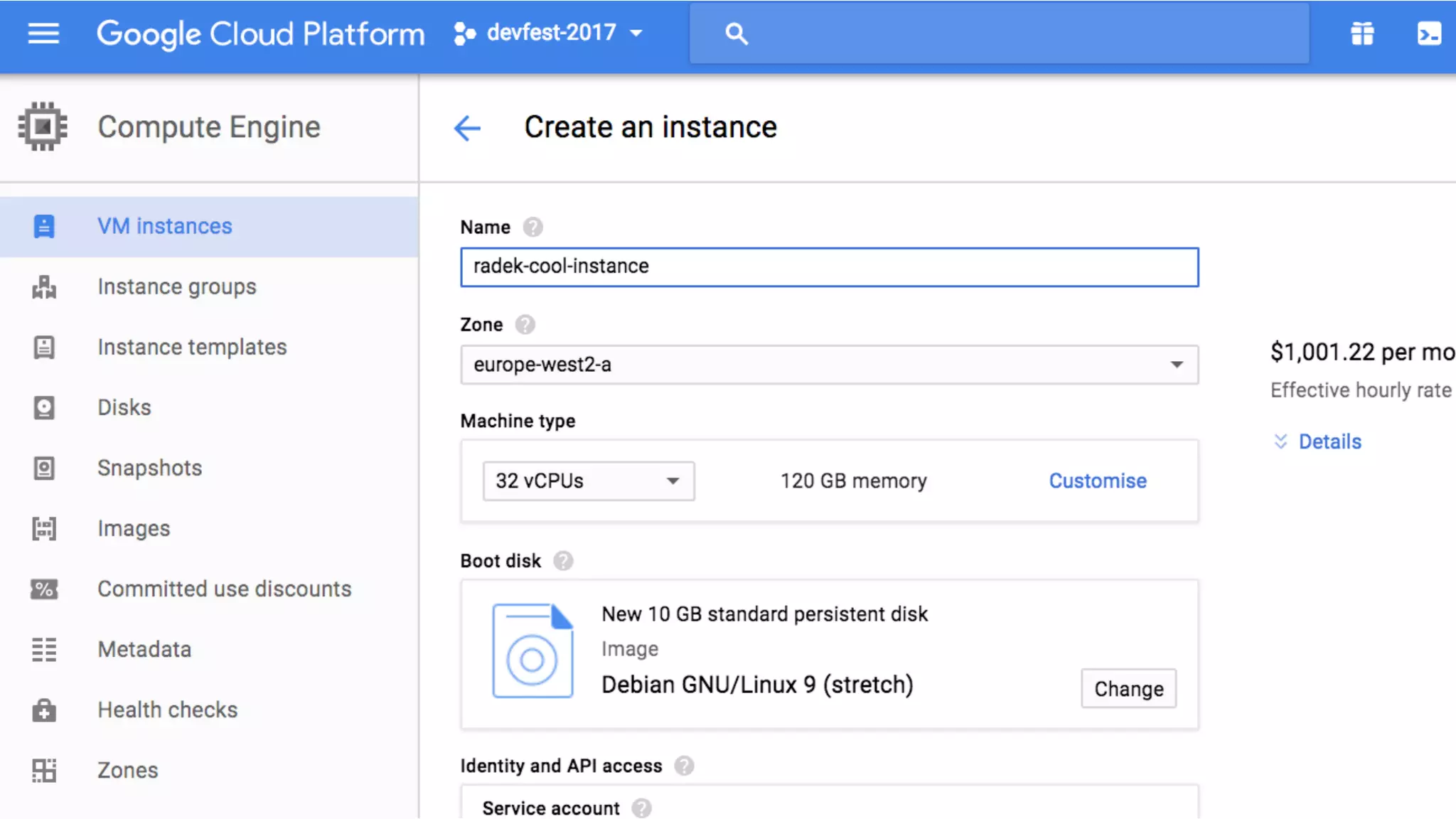This screenshot has width=1456, height=819.
Task: Click the help icon next to Name
Action: 532,227
